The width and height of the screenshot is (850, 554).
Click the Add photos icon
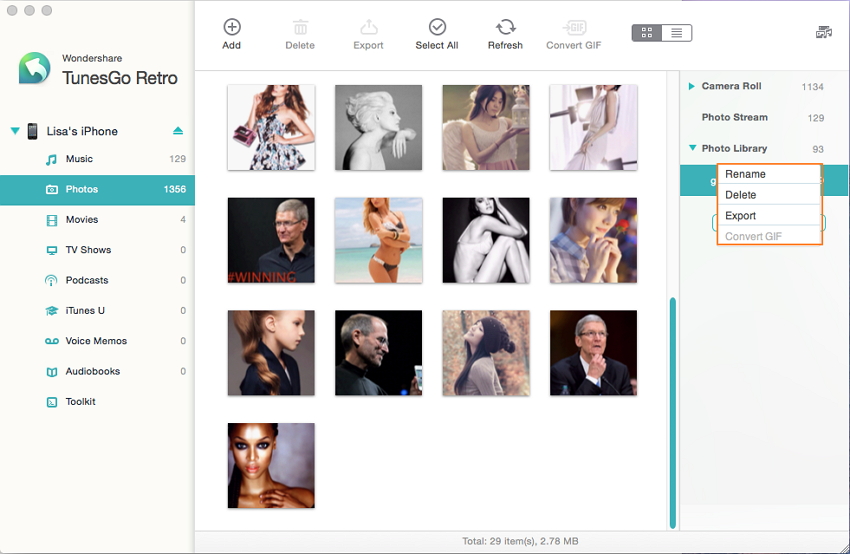[231, 28]
